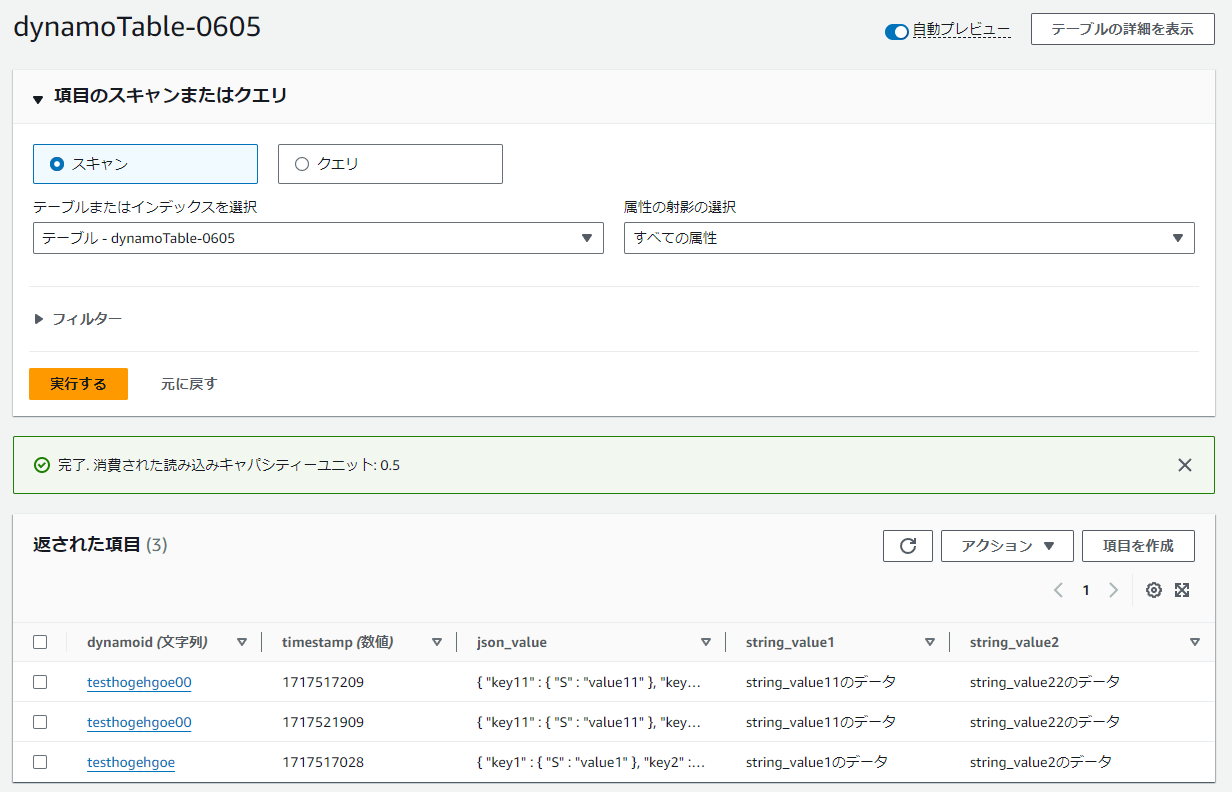Check the select-all checkbox in the header
The image size is (1232, 792).
(x=40, y=641)
